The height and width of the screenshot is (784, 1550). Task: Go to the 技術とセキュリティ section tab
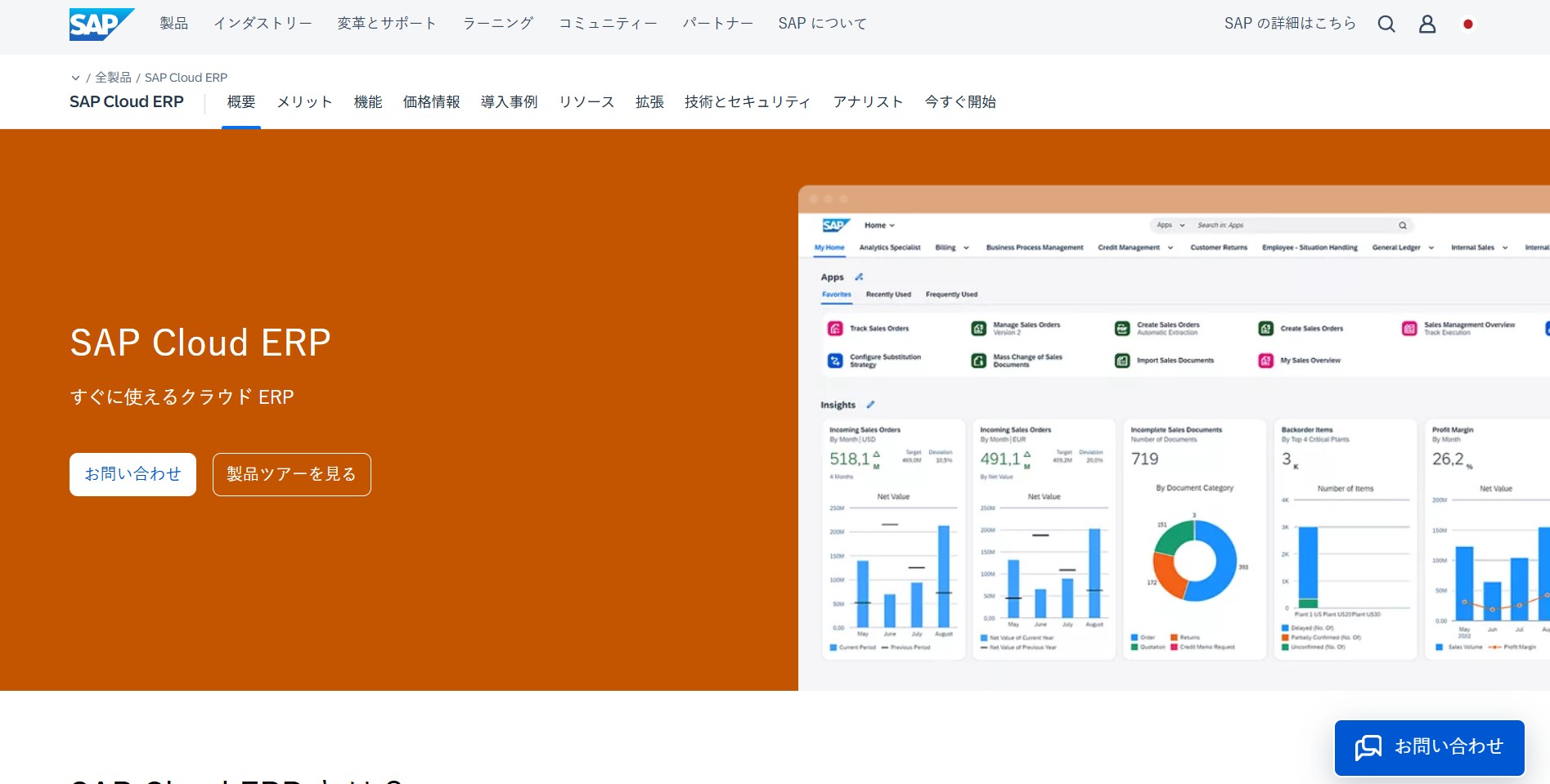[x=748, y=102]
